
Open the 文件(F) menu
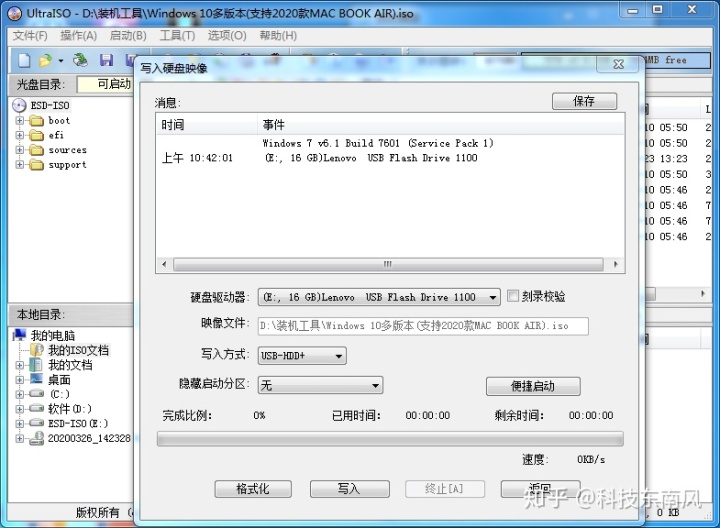[x=30, y=35]
